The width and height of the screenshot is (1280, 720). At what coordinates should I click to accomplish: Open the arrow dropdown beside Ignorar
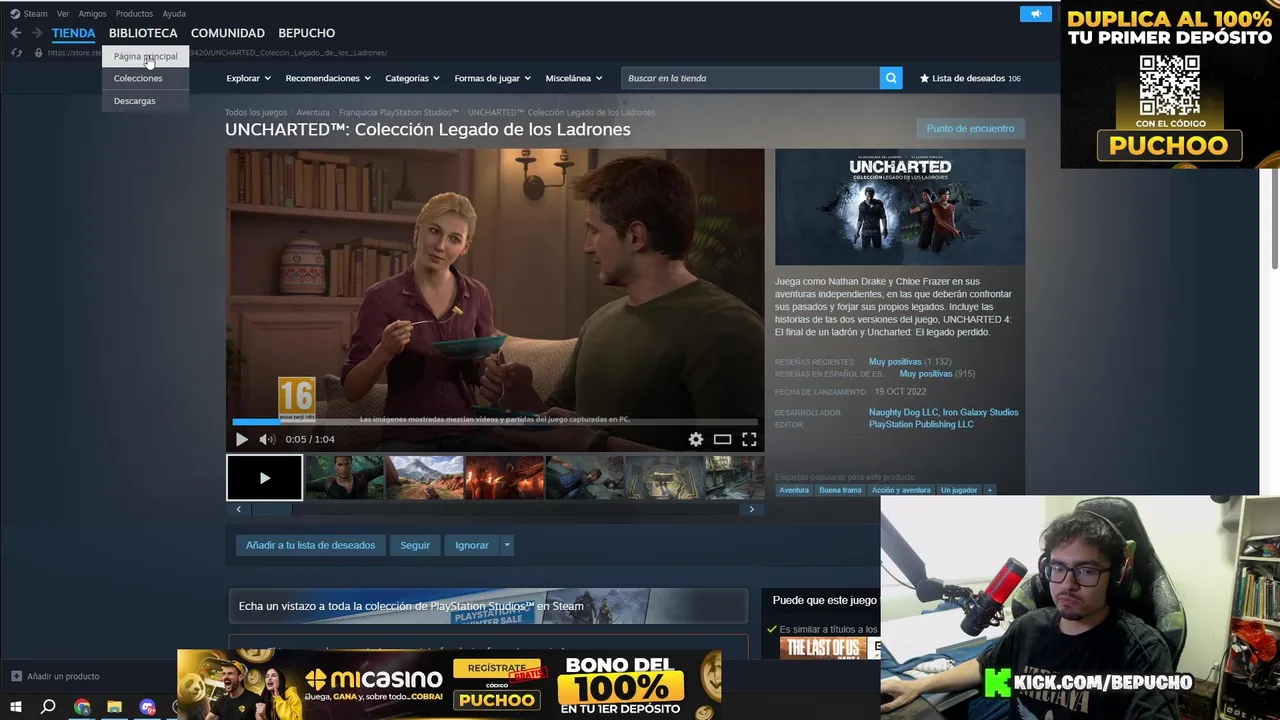(507, 545)
